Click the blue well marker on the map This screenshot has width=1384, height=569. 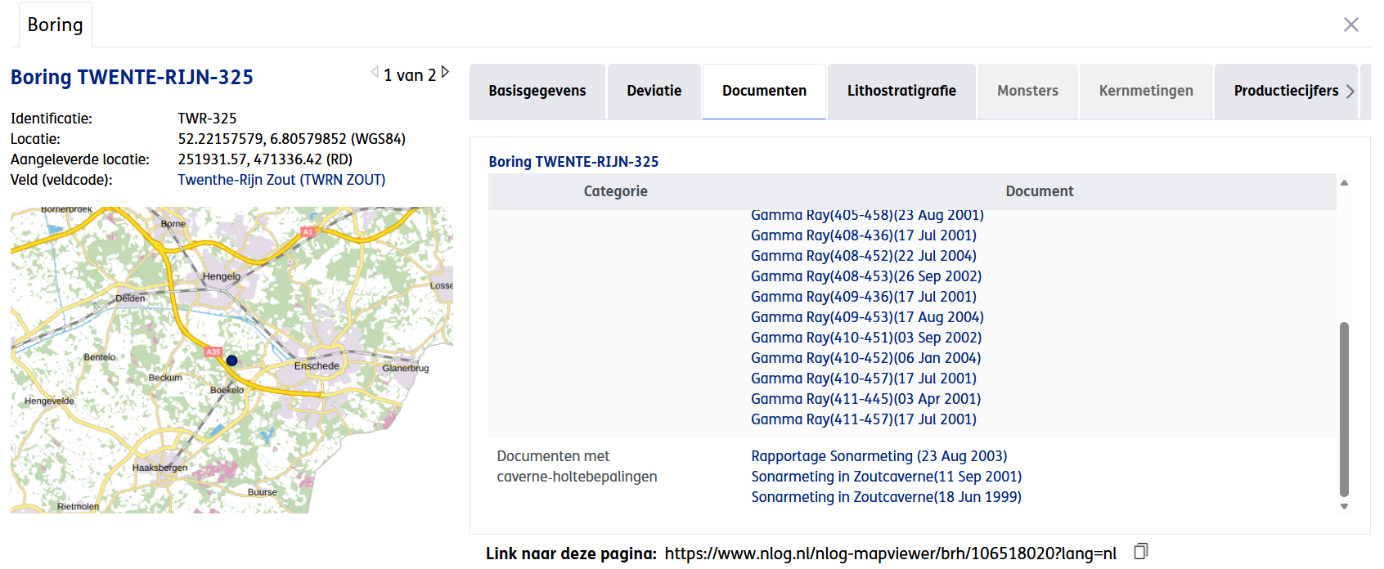232,360
